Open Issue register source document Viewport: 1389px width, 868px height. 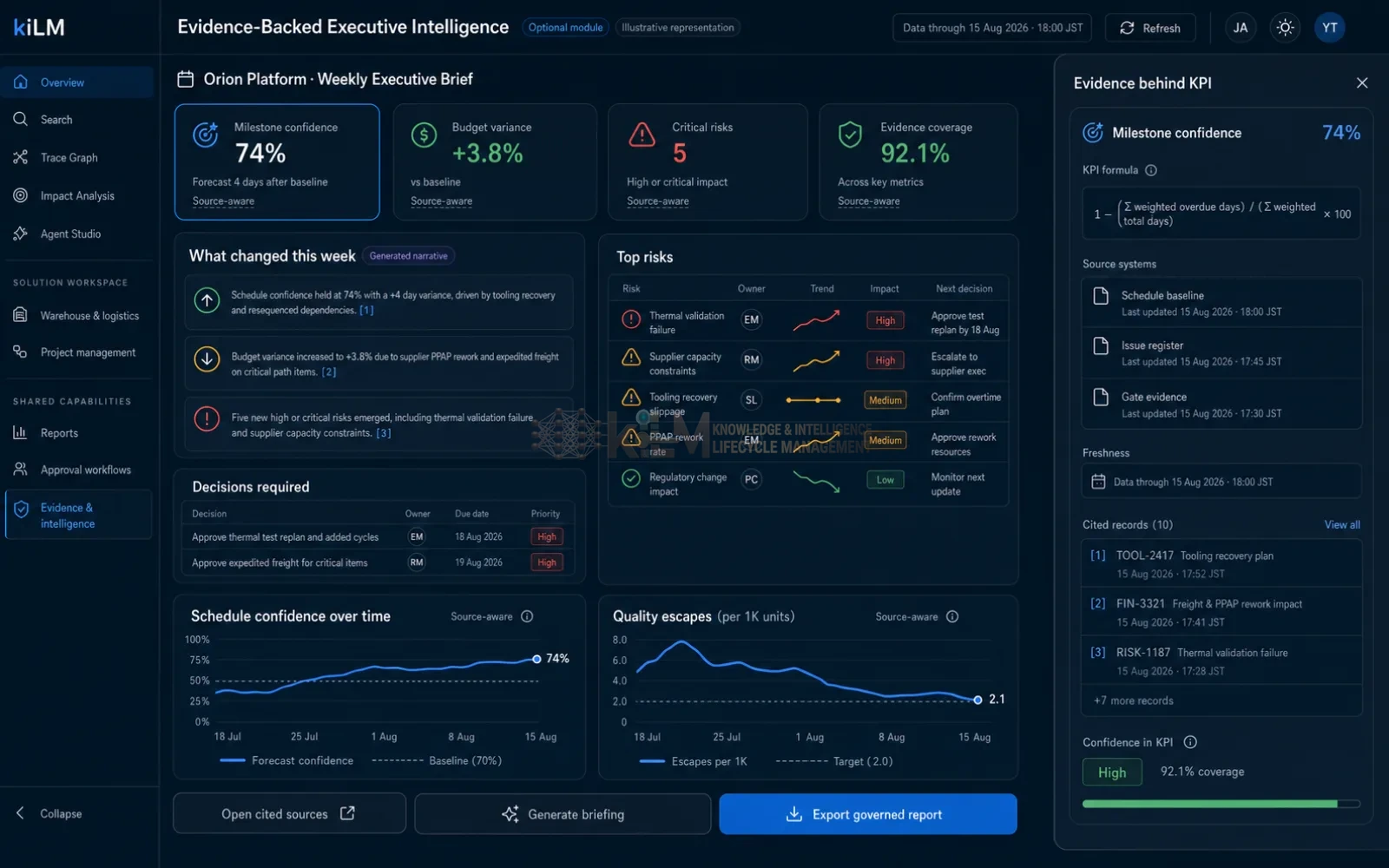(x=1221, y=353)
